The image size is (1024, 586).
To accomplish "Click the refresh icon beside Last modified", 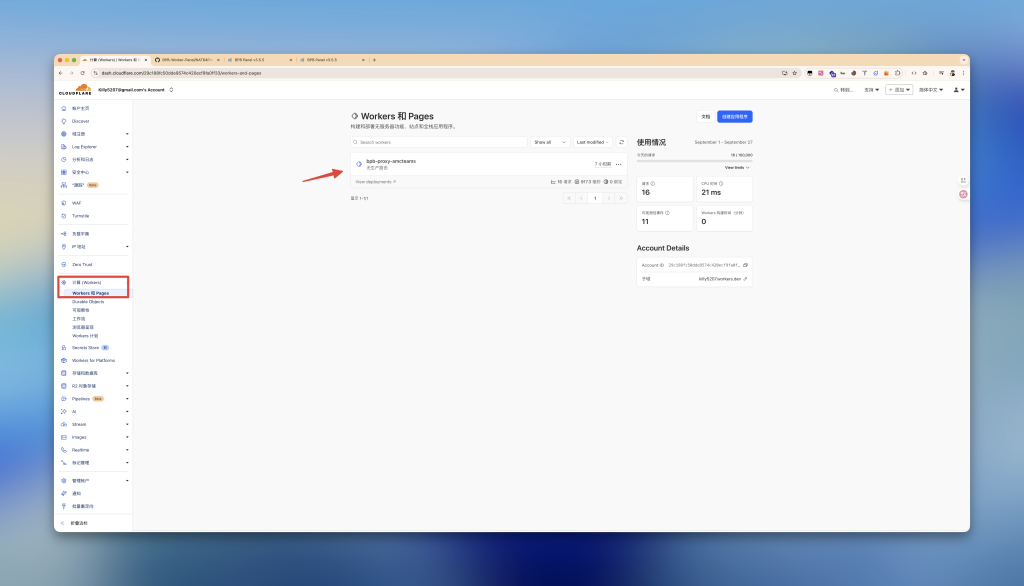I will tap(621, 142).
